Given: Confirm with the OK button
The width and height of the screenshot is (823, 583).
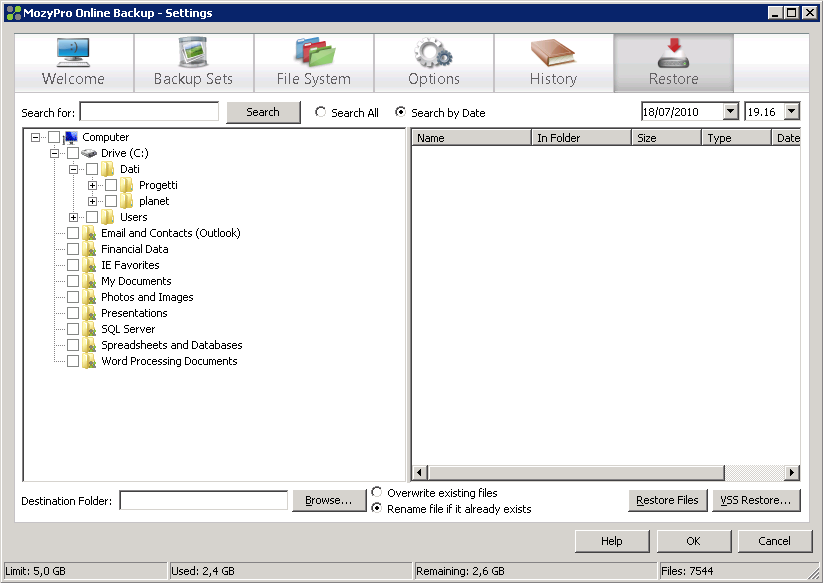Looking at the screenshot, I should point(694,541).
